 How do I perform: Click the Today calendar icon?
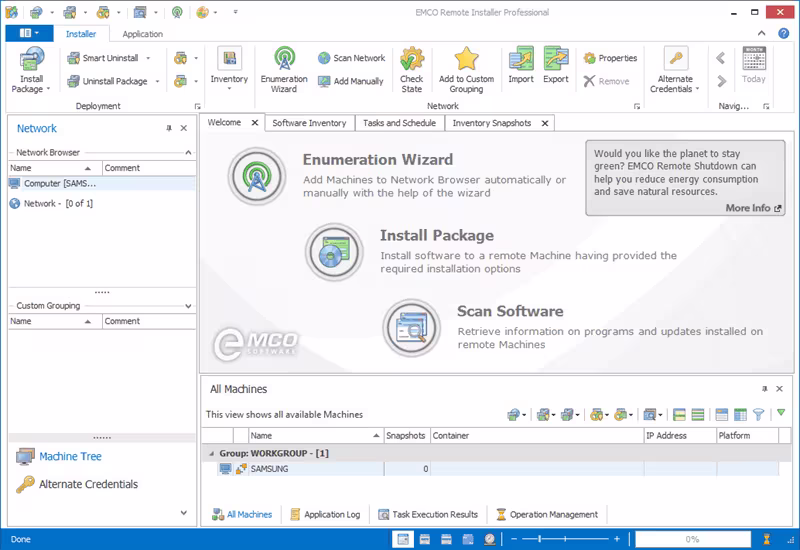754,59
